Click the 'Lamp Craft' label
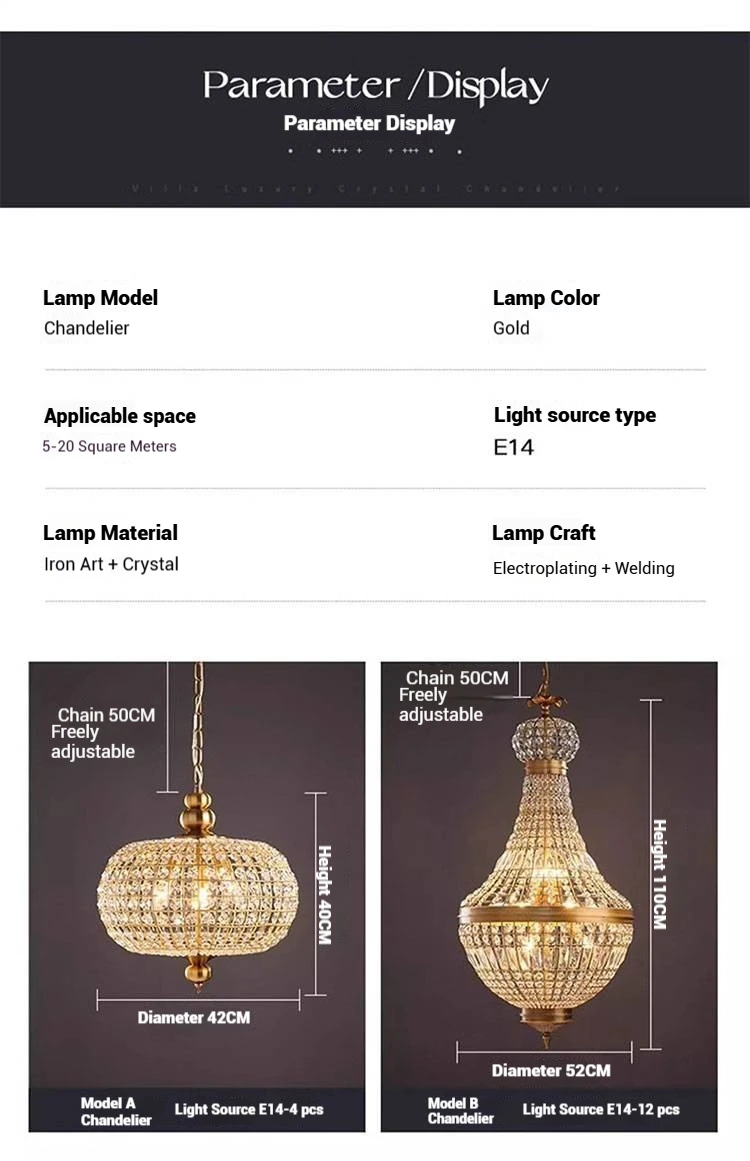750x1161 pixels. [544, 533]
